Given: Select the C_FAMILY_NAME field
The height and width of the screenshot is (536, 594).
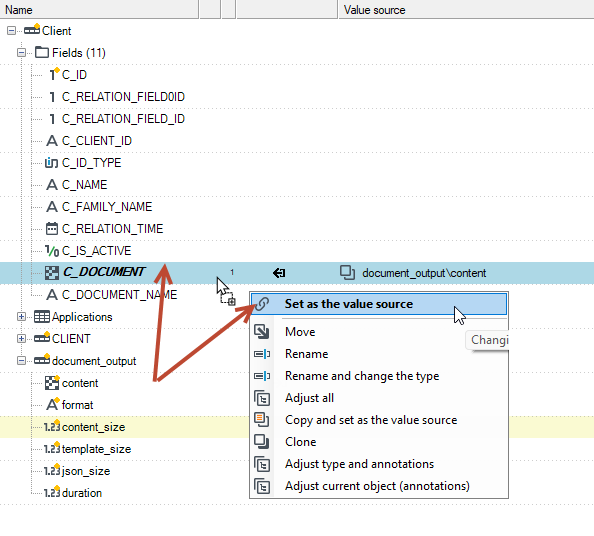Looking at the screenshot, I should pyautogui.click(x=107, y=207).
